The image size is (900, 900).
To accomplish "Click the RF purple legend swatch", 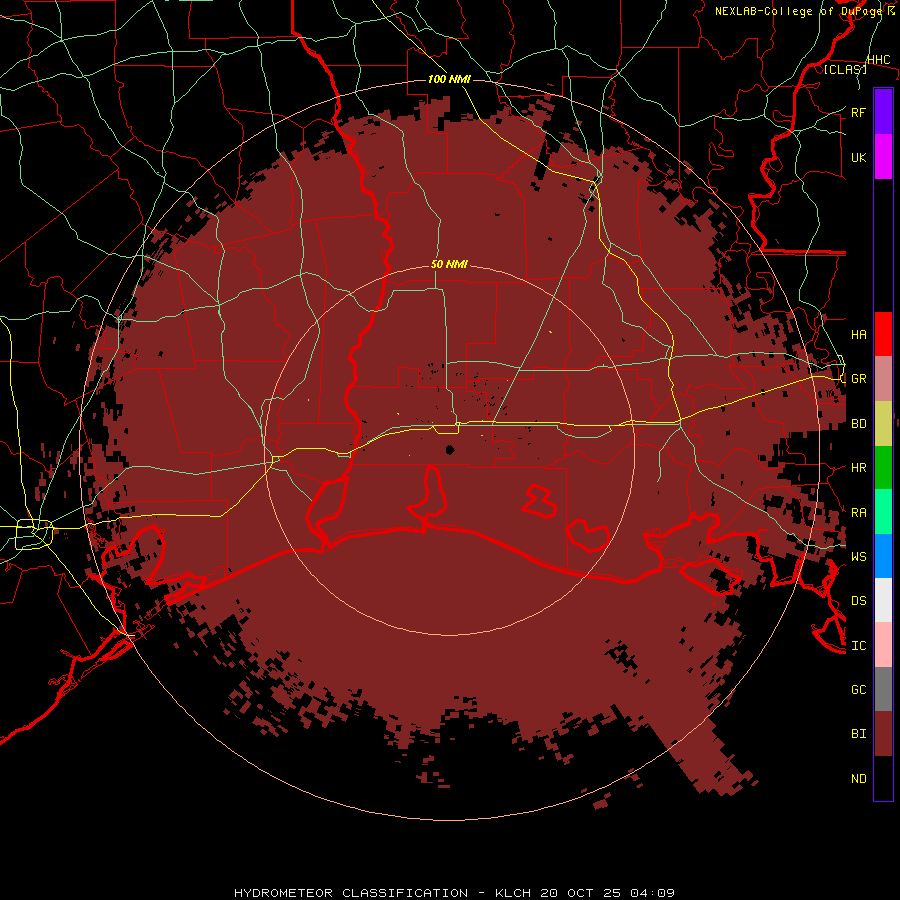I will (x=883, y=112).
